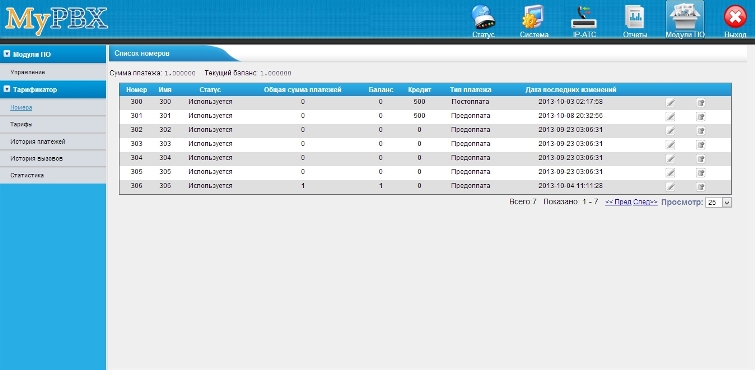Open the Модули ПО icon

tap(684, 18)
